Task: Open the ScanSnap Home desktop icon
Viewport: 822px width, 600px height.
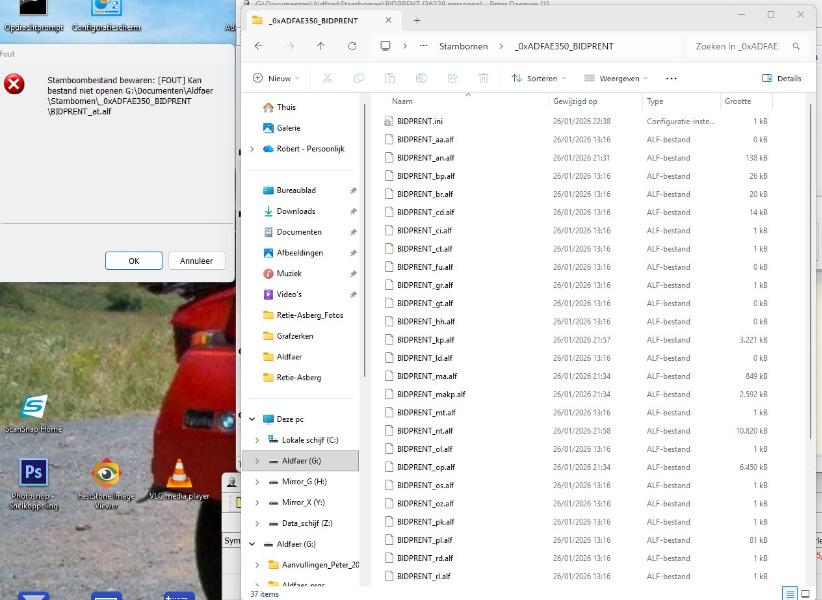Action: pyautogui.click(x=34, y=412)
